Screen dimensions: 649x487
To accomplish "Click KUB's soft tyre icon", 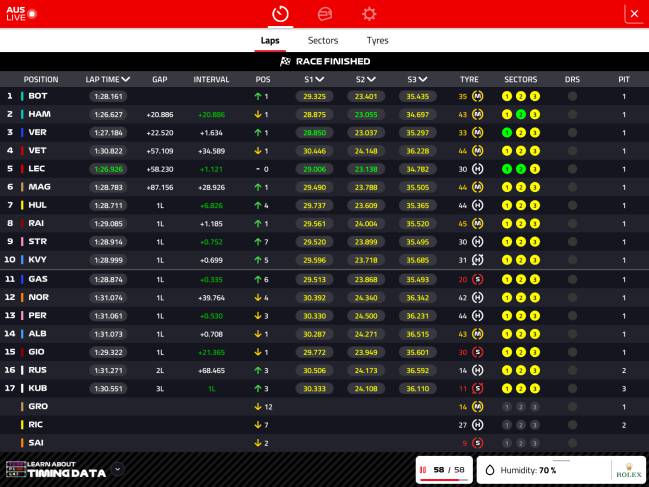I will (x=478, y=389).
